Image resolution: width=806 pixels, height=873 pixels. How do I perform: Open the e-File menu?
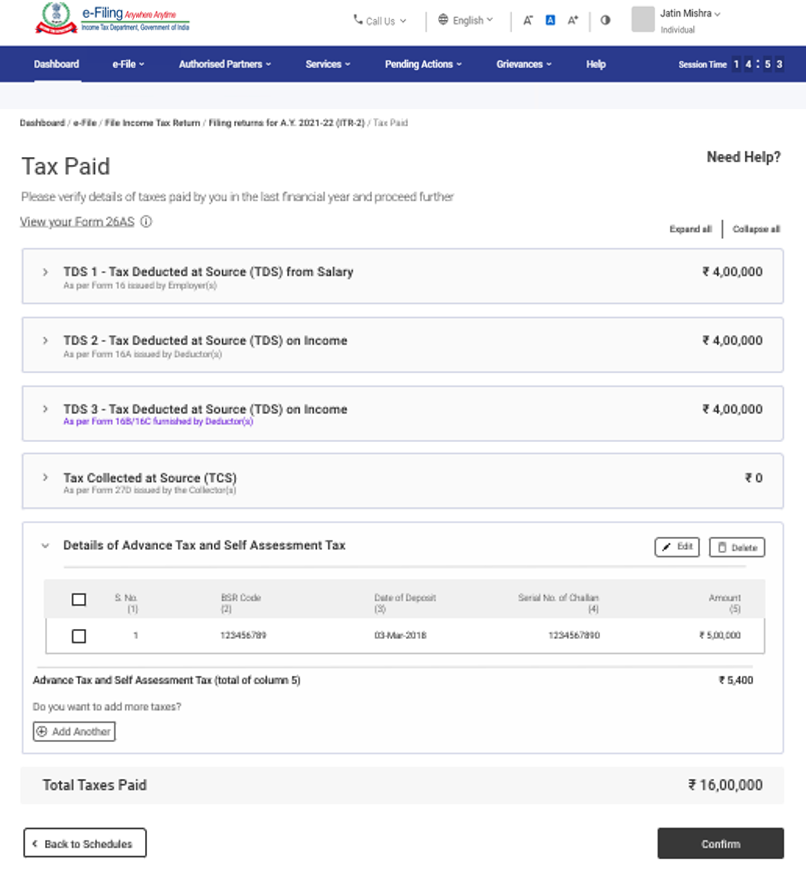tap(128, 64)
